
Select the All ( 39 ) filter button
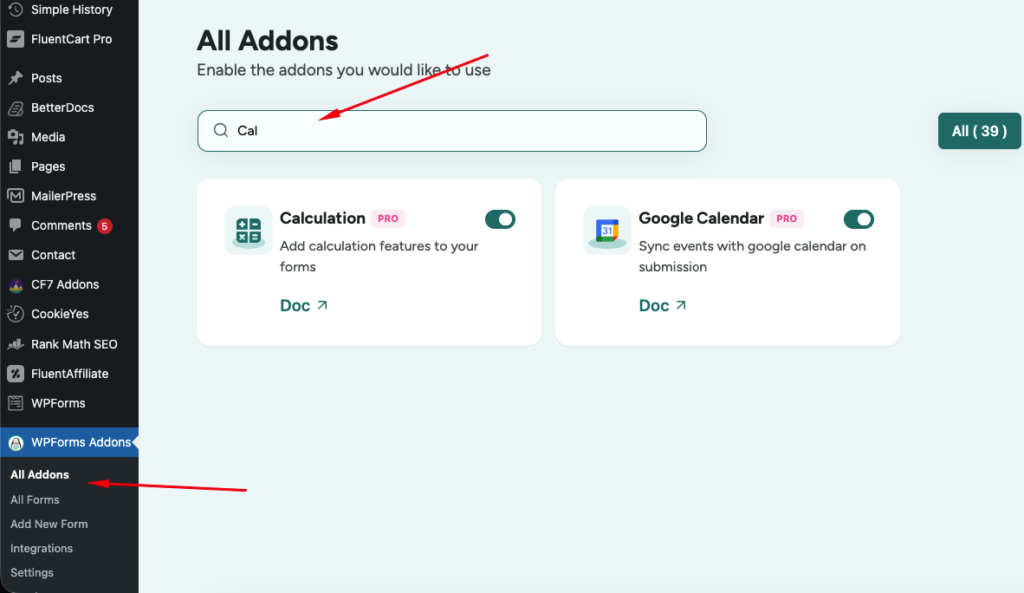[x=979, y=131]
